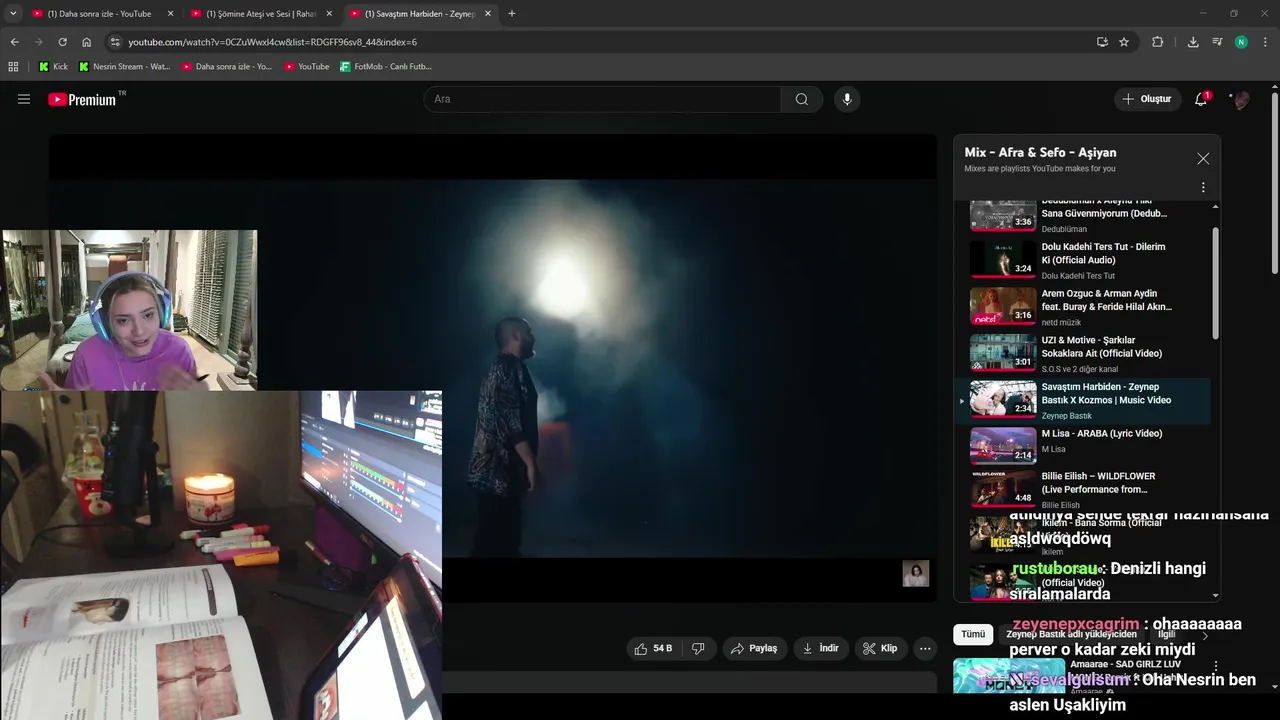Switch to the Daha sonra izle tab
Viewport: 1280px width, 720px height.
(100, 14)
